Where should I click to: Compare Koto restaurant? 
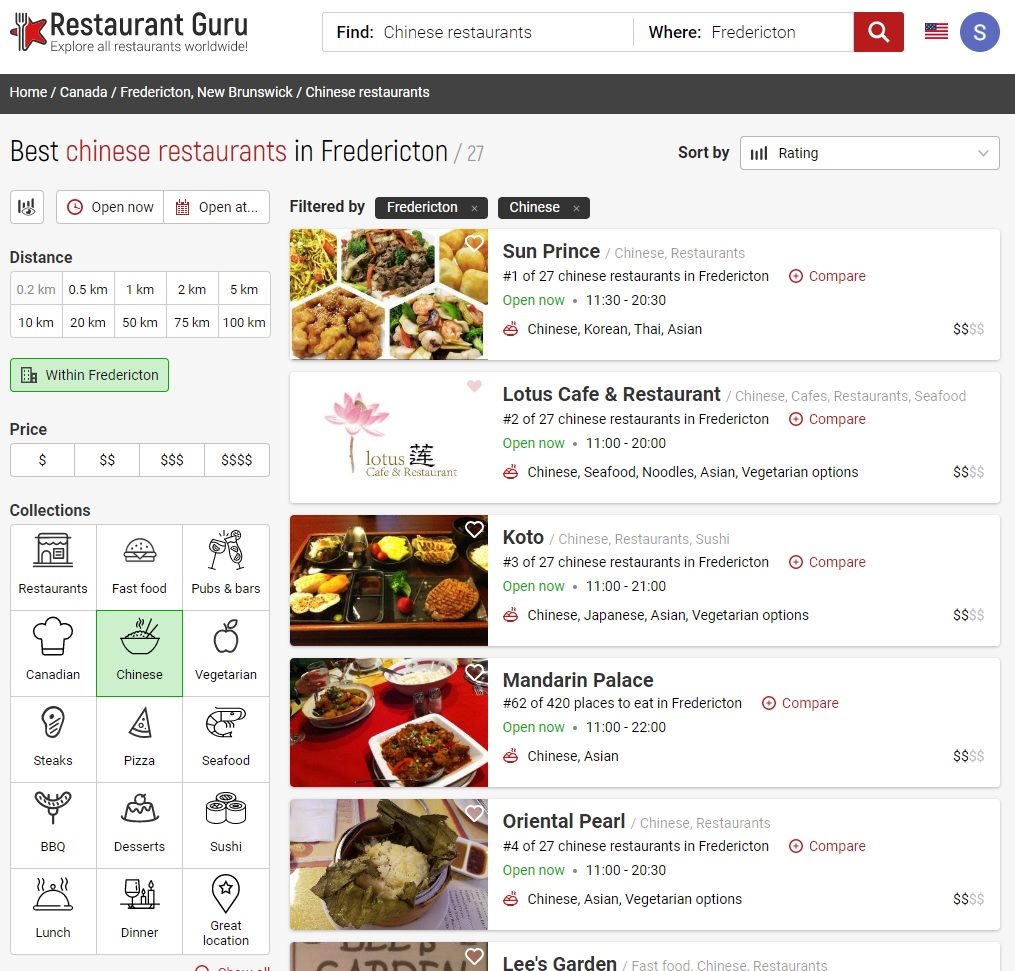coord(827,562)
